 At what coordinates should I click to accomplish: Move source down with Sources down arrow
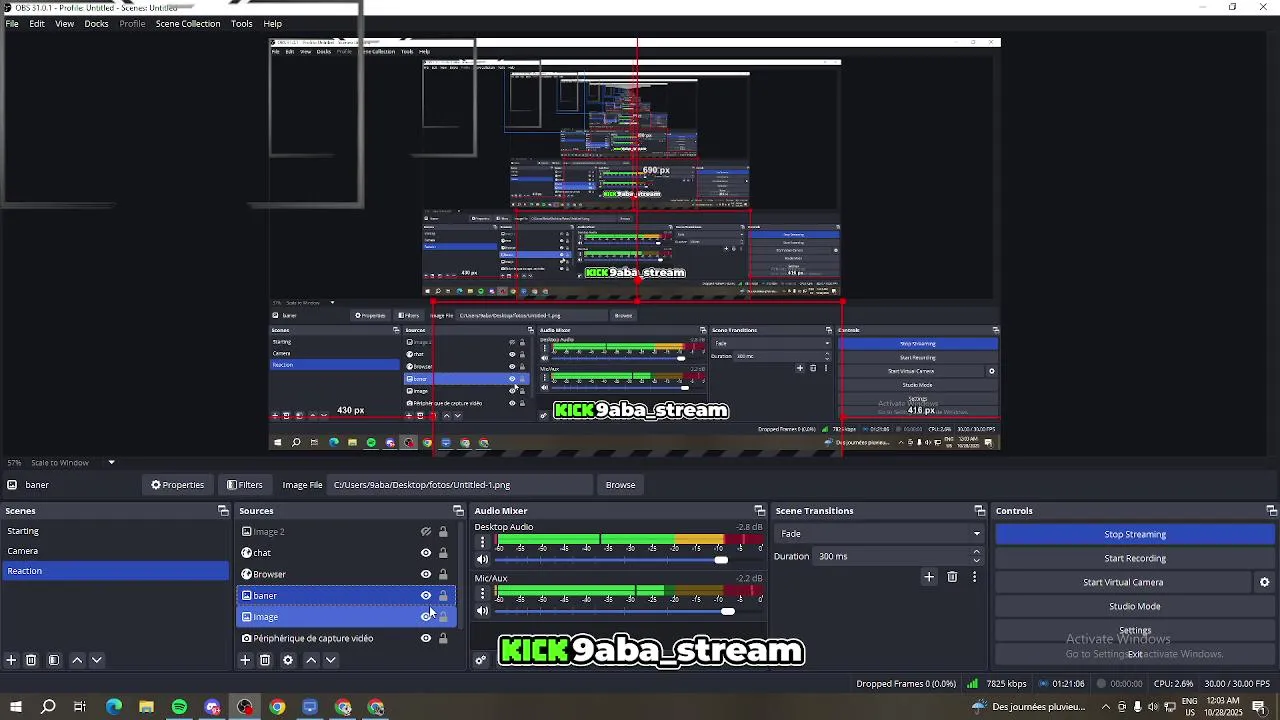tap(331, 660)
